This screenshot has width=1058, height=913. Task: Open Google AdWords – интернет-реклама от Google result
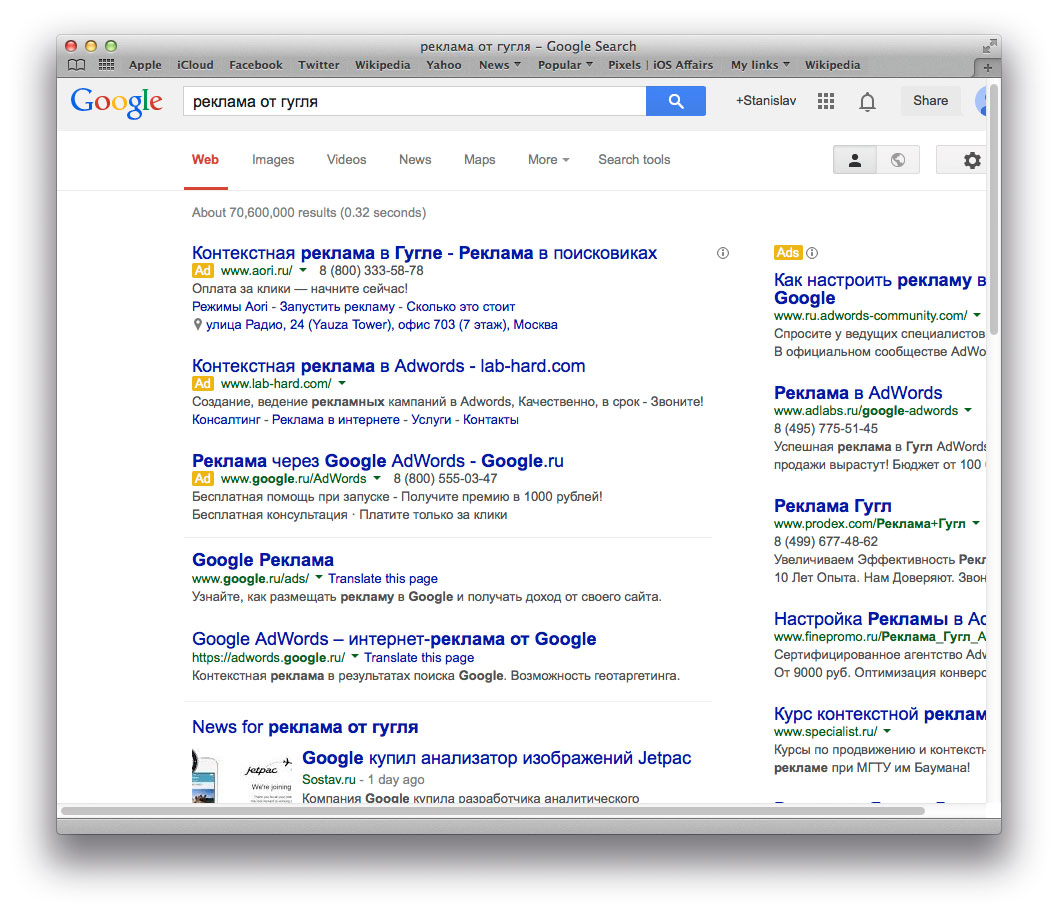pyautogui.click(x=394, y=639)
